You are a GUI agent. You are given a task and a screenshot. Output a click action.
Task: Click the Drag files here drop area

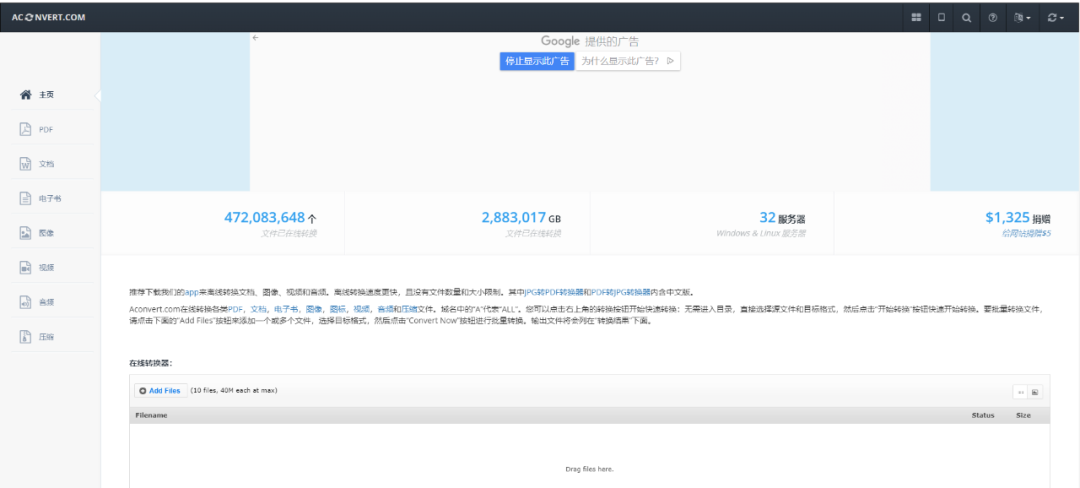pyautogui.click(x=590, y=456)
